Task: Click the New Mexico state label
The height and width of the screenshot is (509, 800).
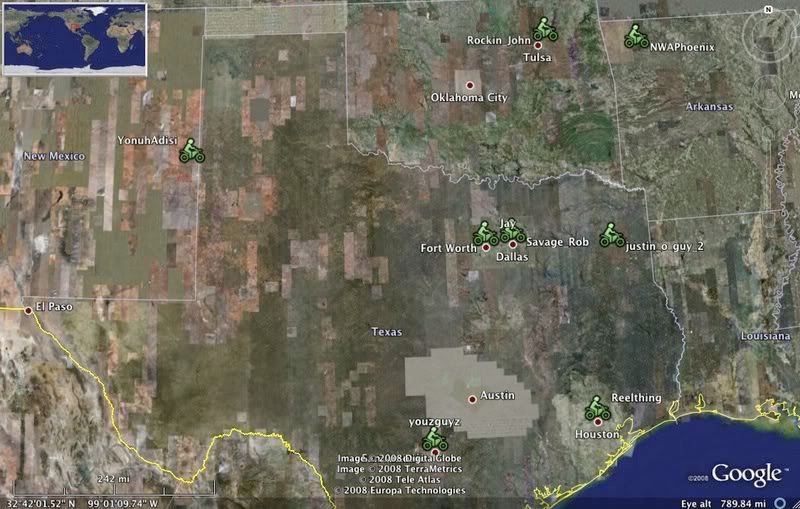Action: tap(54, 156)
